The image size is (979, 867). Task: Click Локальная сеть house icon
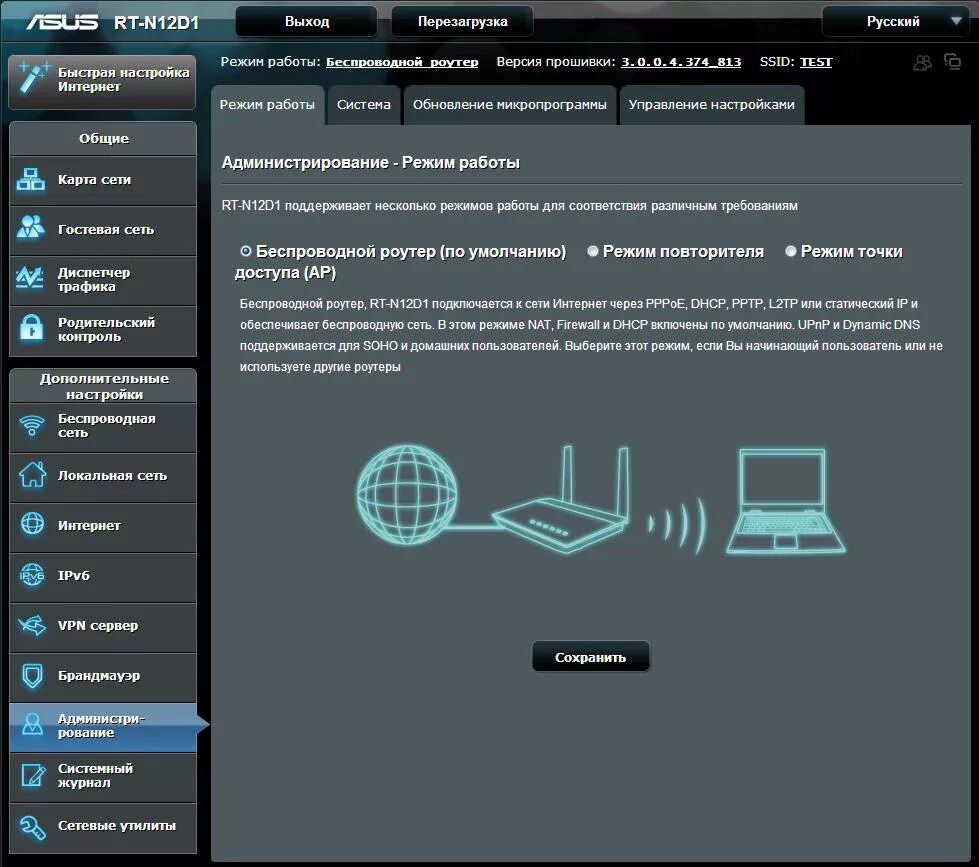[32, 474]
